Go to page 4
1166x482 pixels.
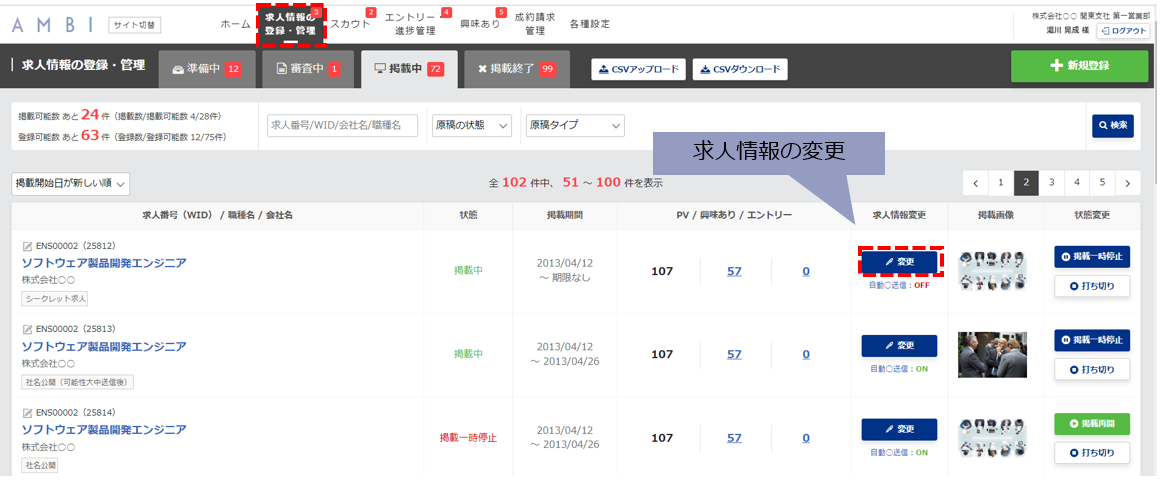tap(1077, 182)
